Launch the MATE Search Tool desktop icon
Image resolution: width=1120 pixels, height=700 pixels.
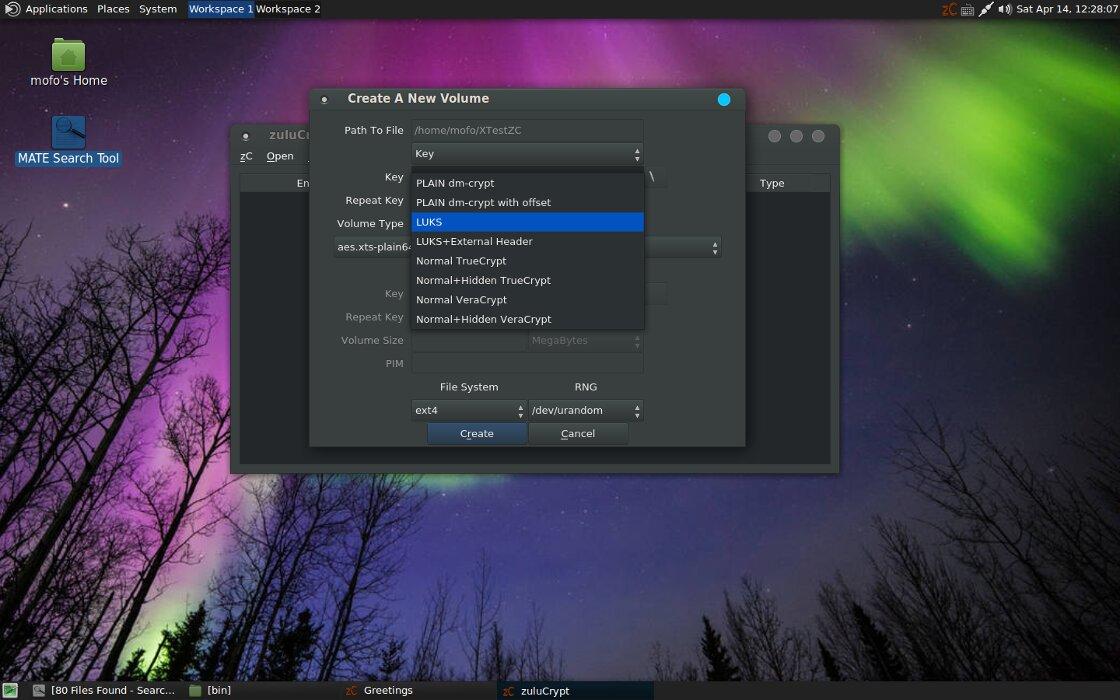pyautogui.click(x=68, y=133)
